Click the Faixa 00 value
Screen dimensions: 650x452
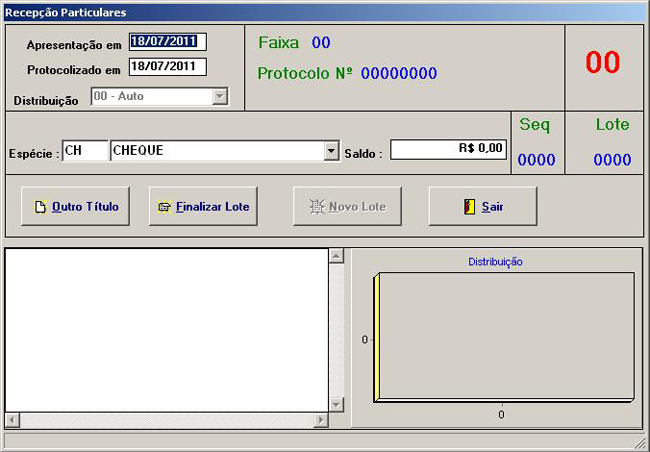[321, 43]
